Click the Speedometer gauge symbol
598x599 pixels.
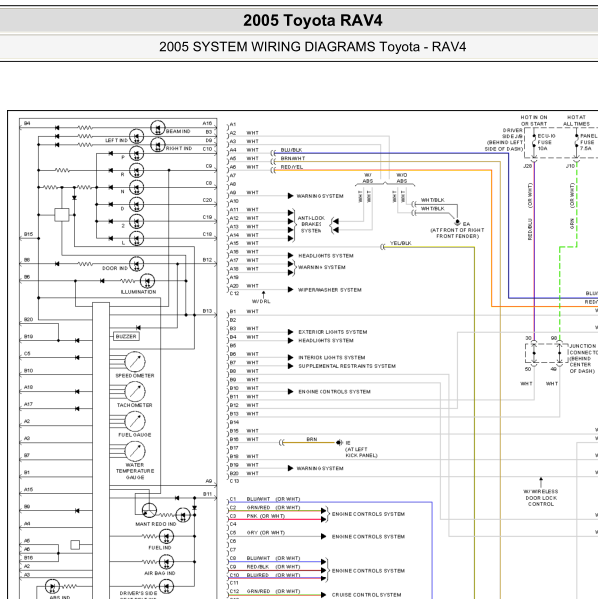[135, 362]
